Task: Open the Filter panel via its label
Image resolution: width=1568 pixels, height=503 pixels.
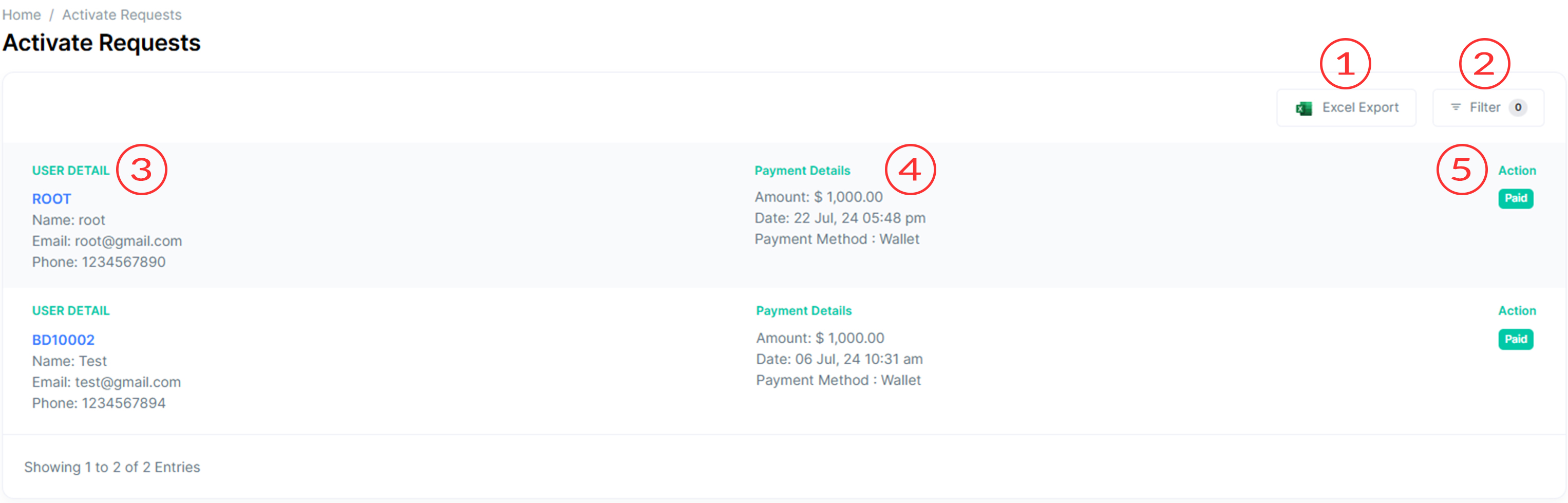Action: [x=1485, y=108]
